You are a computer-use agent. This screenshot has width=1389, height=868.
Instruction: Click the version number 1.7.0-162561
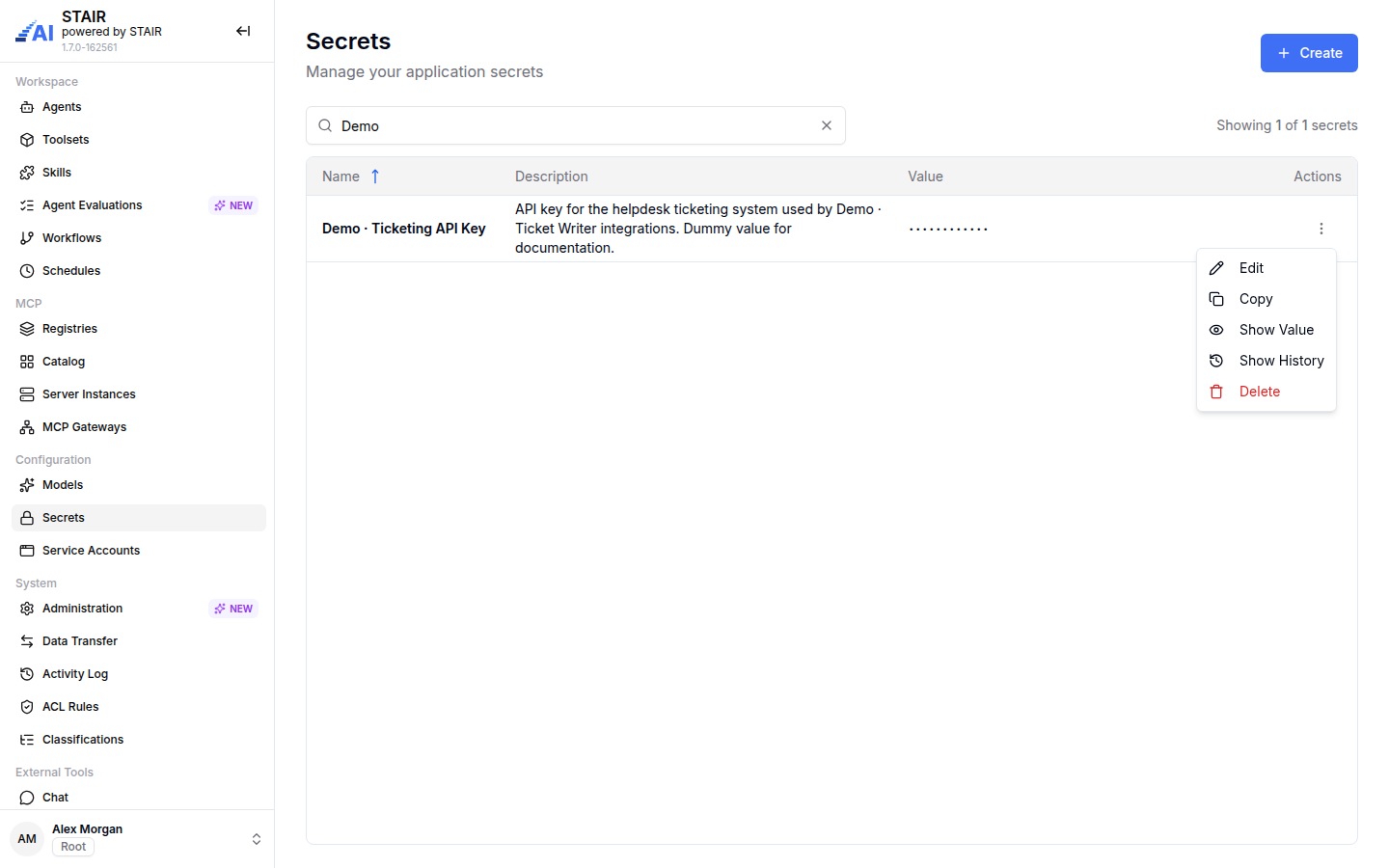[x=90, y=47]
